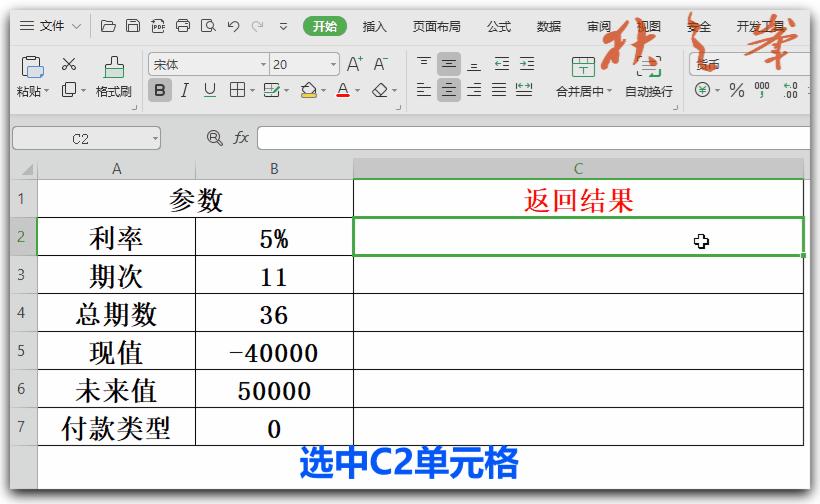The width and height of the screenshot is (820, 504).
Task: Apply justify alignment
Action: click(x=499, y=90)
